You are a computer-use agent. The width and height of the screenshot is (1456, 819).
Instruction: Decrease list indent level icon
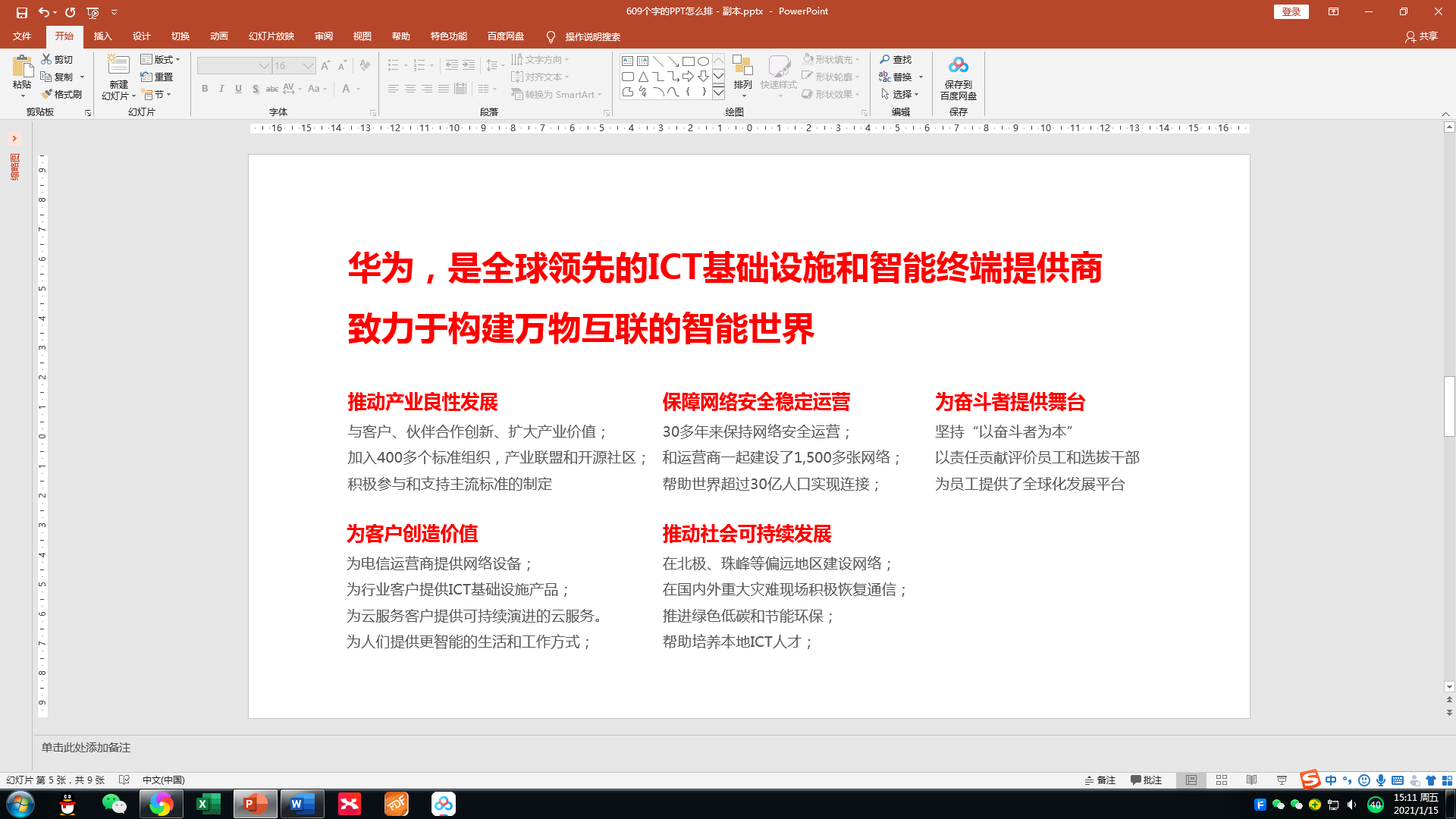[451, 65]
